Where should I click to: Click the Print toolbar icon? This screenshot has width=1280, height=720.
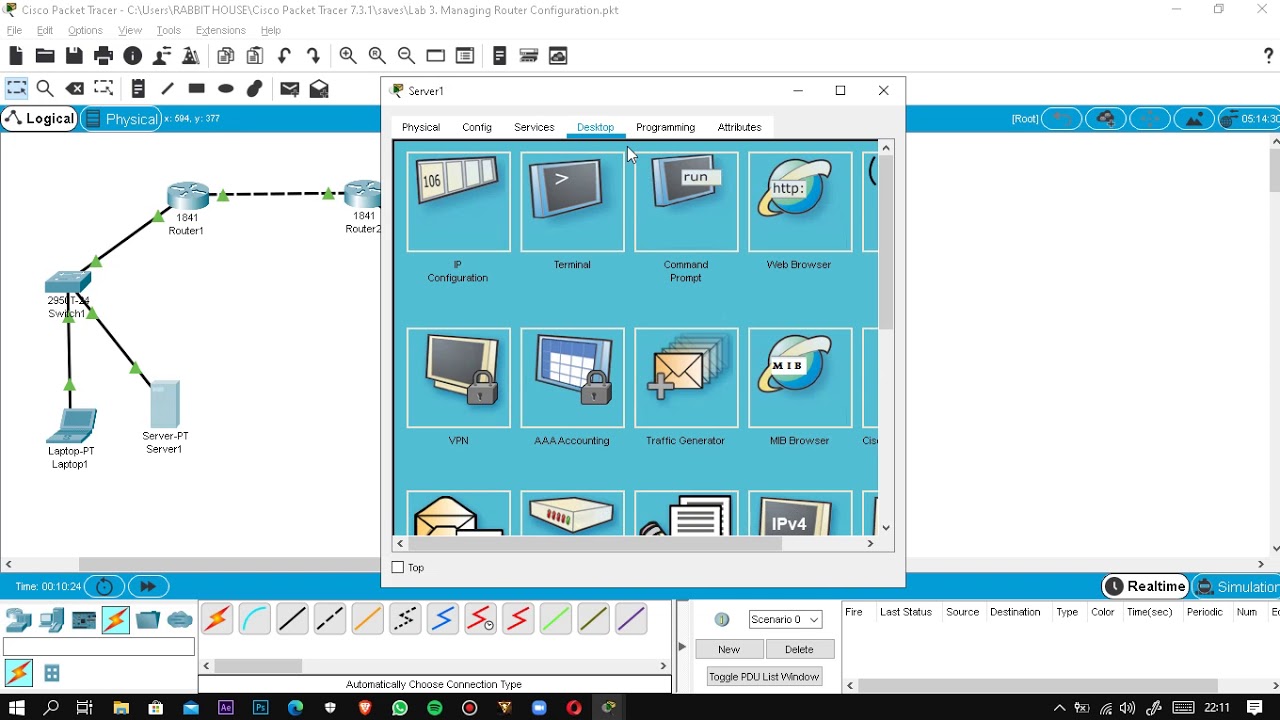tap(103, 56)
